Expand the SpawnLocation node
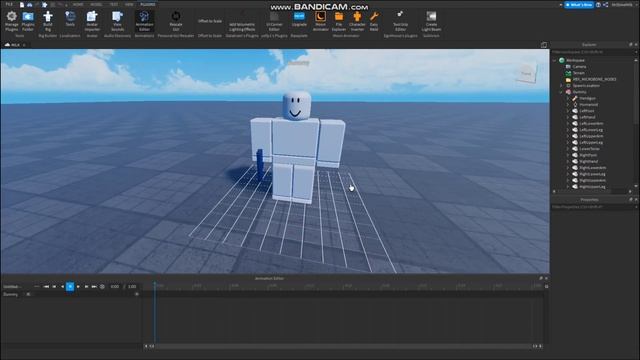This screenshot has height=360, width=640. click(561, 86)
